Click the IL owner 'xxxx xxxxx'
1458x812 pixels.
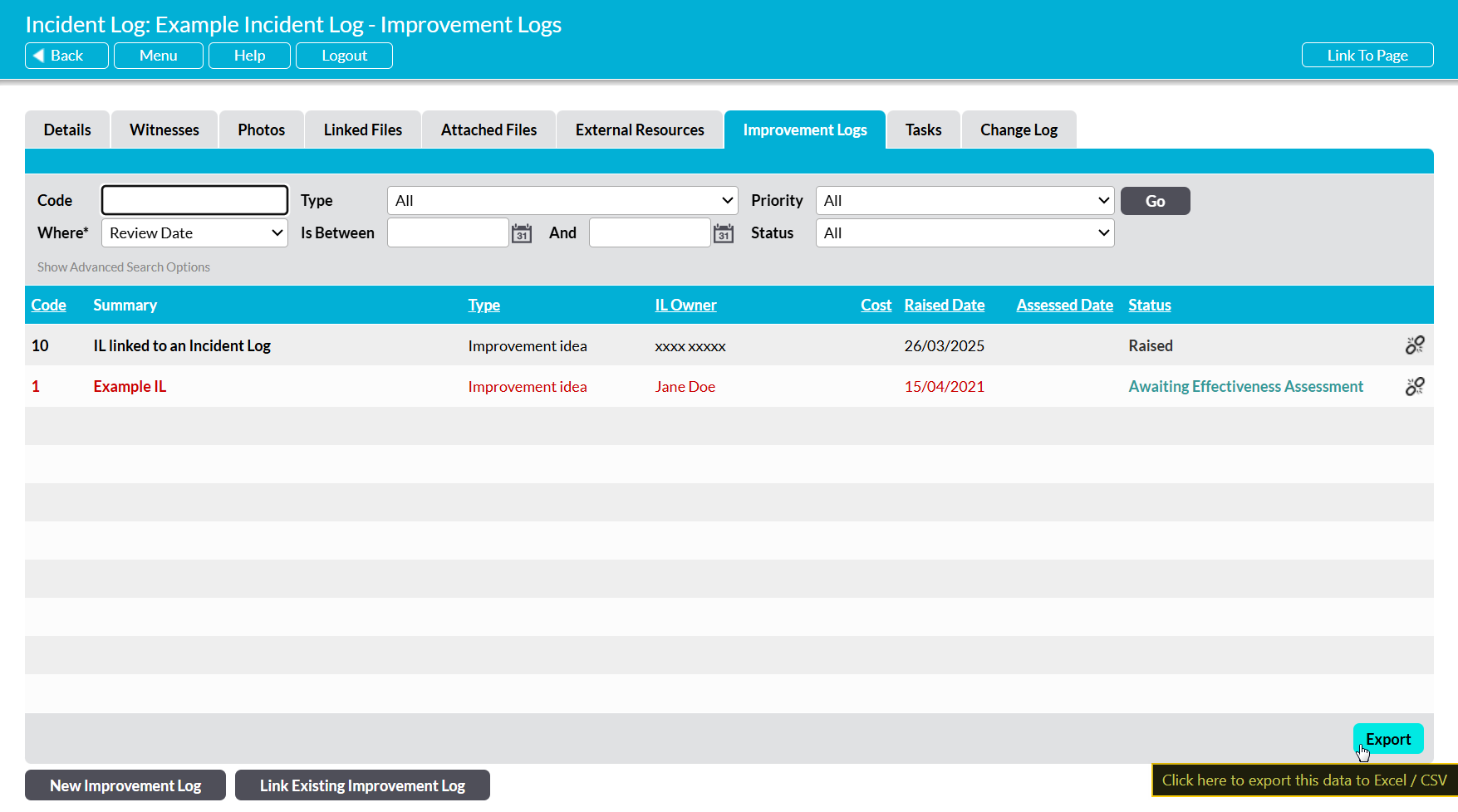coord(690,345)
